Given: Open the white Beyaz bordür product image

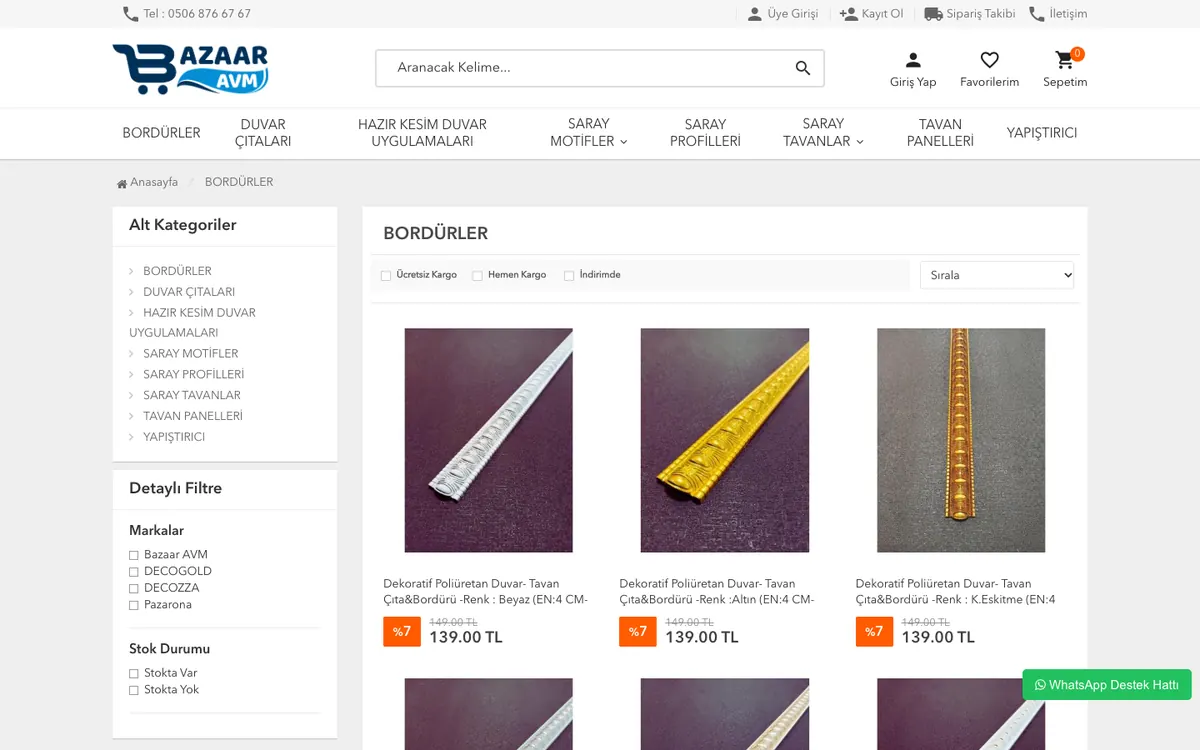Looking at the screenshot, I should (488, 440).
